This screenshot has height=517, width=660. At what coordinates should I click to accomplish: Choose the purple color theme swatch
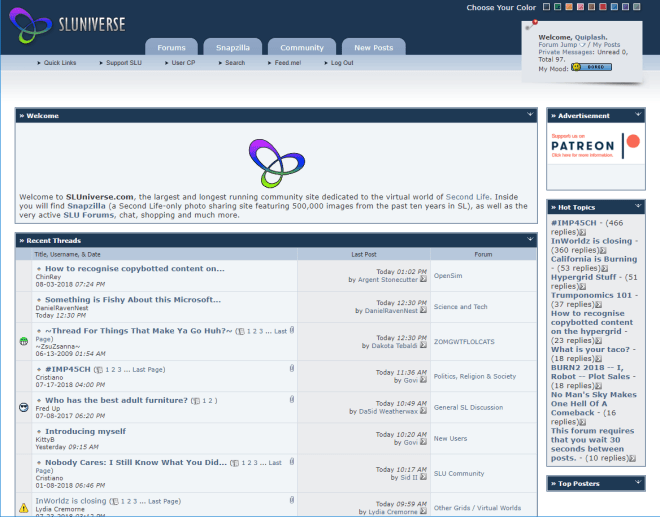pos(625,7)
